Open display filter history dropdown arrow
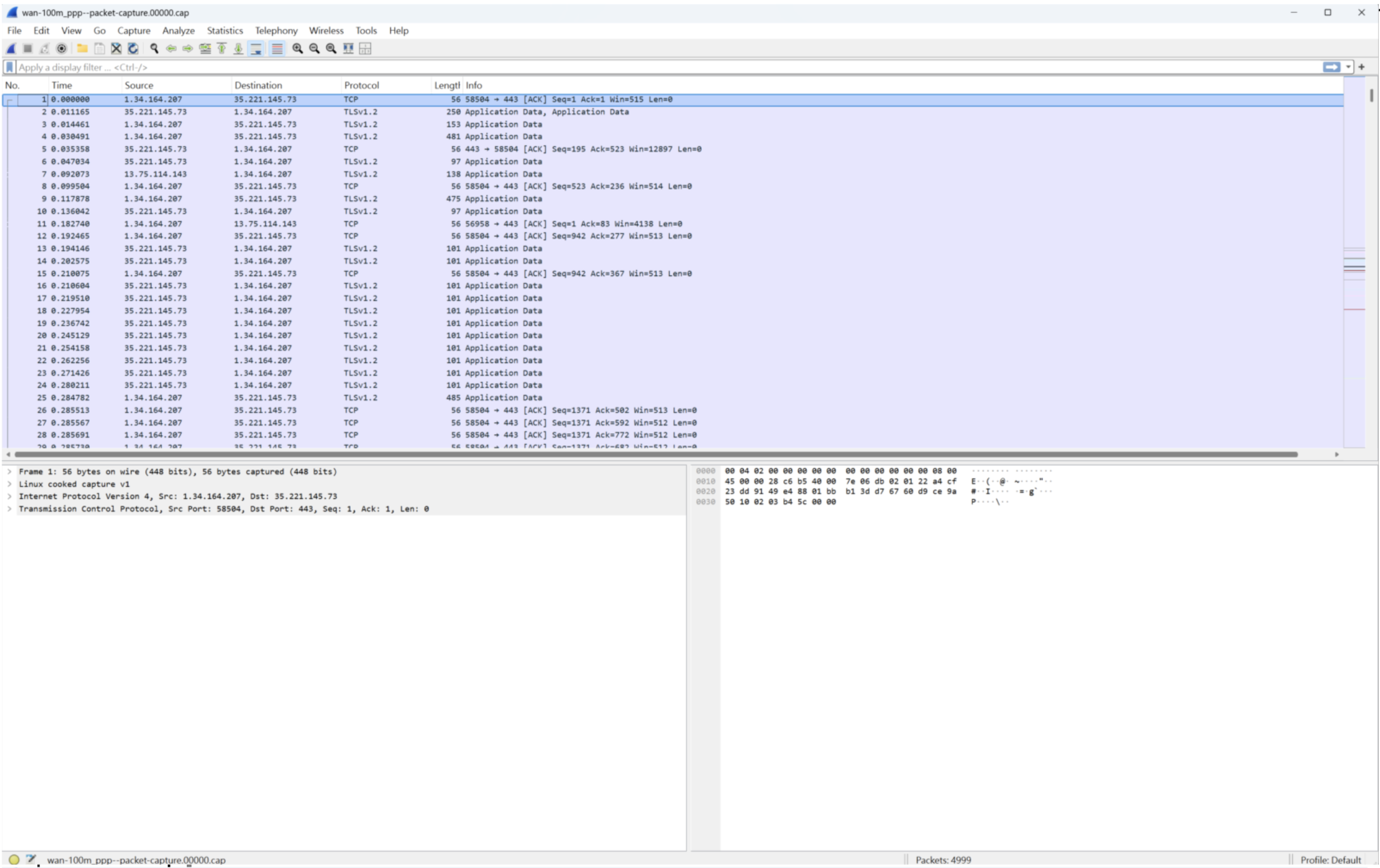 click(1348, 67)
